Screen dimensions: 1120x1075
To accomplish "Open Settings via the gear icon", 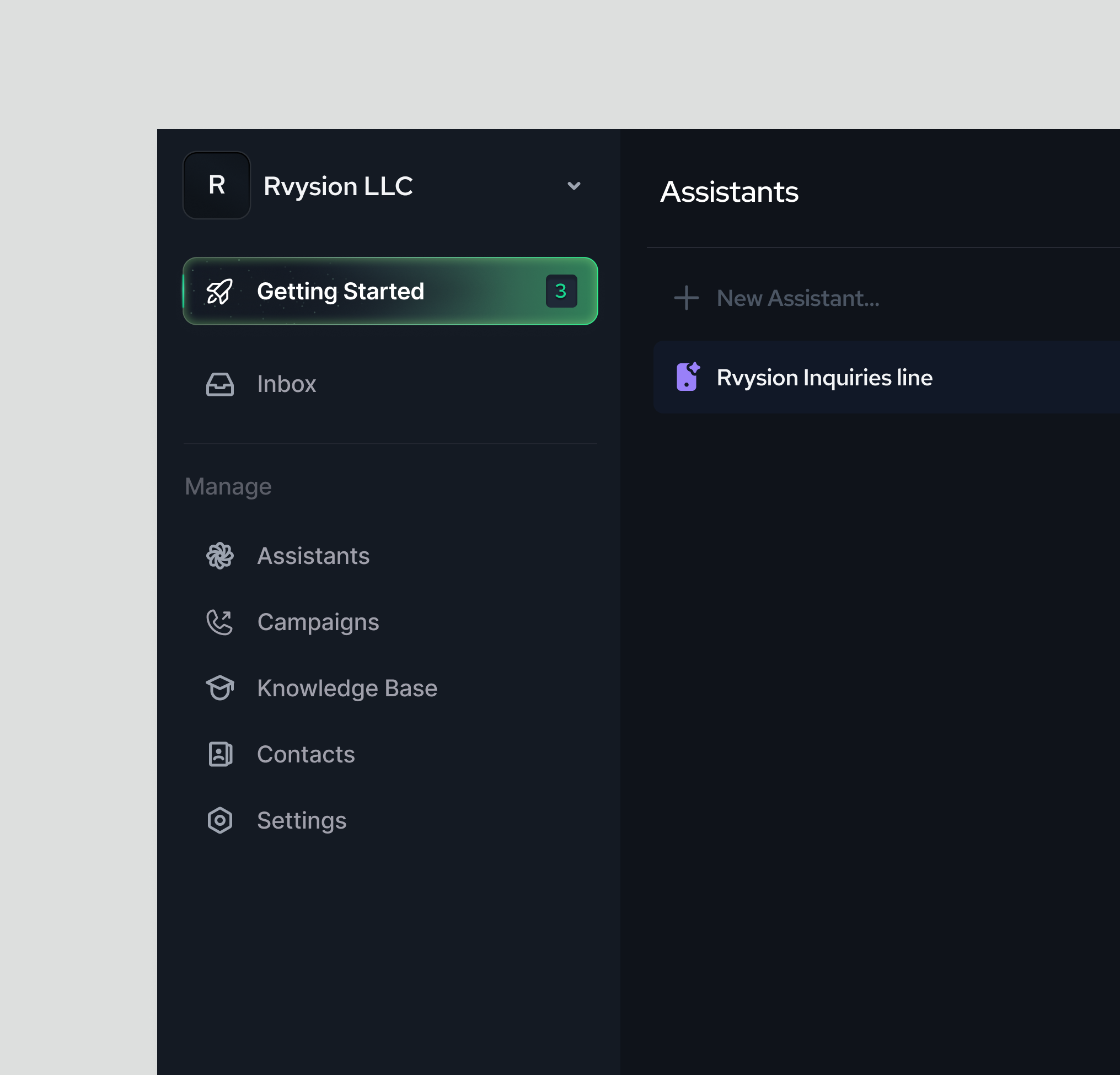I will [220, 820].
